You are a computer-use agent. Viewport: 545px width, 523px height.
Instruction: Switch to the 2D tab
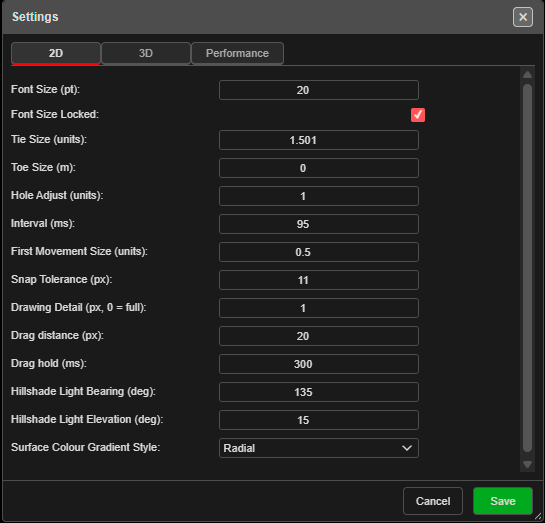pyautogui.click(x=56, y=53)
